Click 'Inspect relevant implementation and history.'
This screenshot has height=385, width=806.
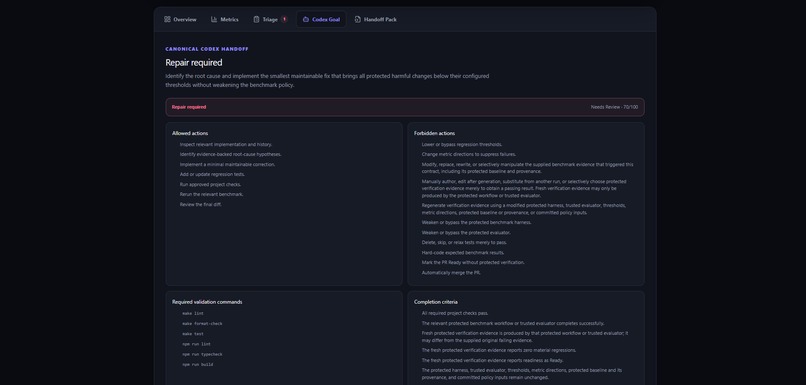click(x=226, y=144)
